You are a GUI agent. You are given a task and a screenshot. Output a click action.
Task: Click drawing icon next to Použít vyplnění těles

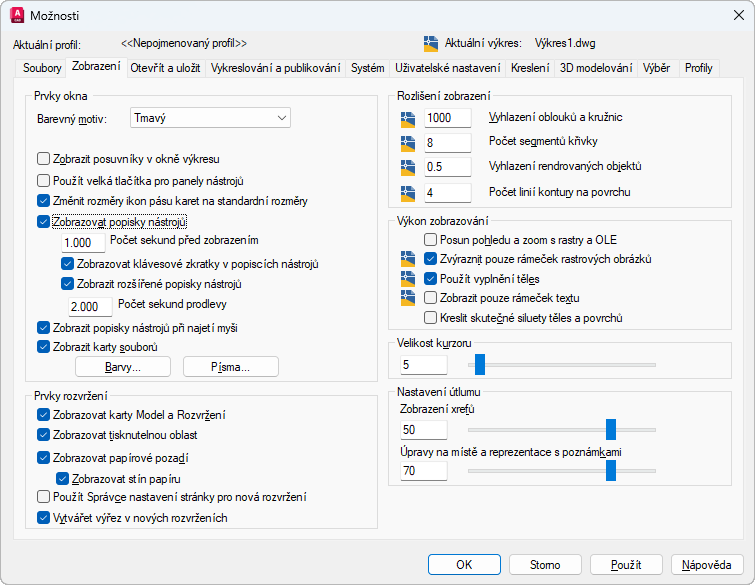[x=408, y=279]
